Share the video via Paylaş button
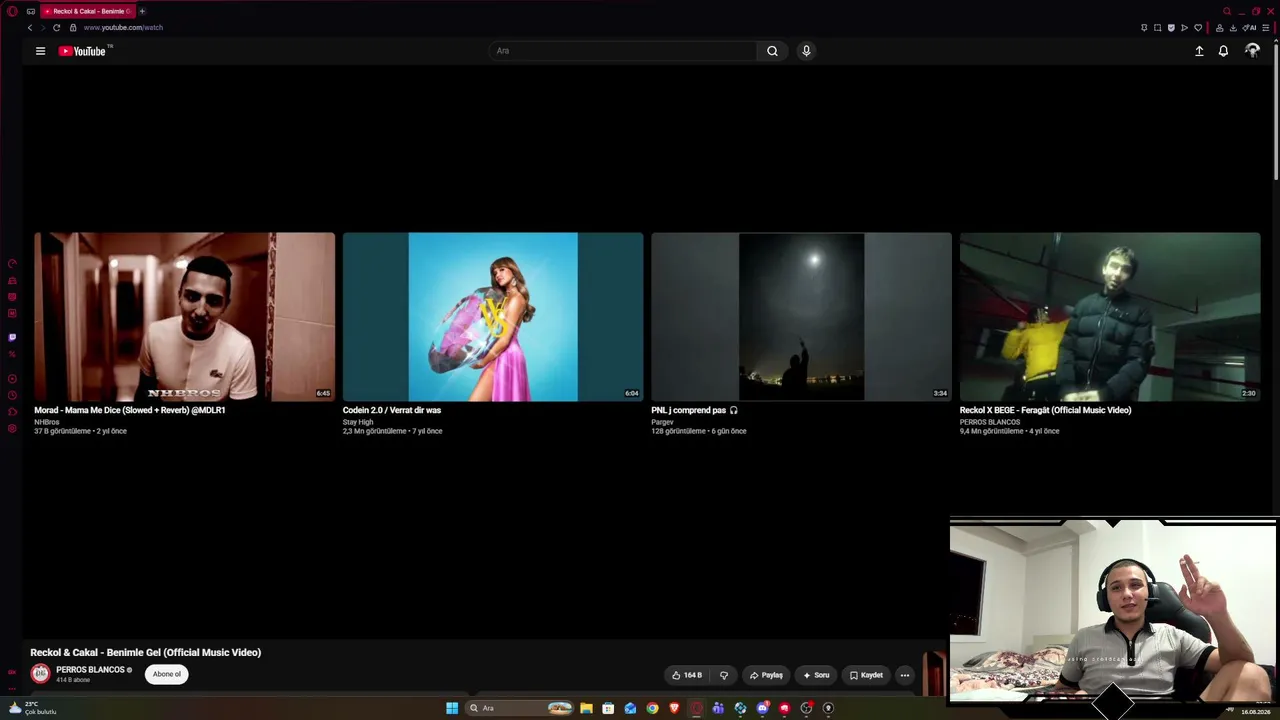The height and width of the screenshot is (720, 1280). tap(766, 675)
